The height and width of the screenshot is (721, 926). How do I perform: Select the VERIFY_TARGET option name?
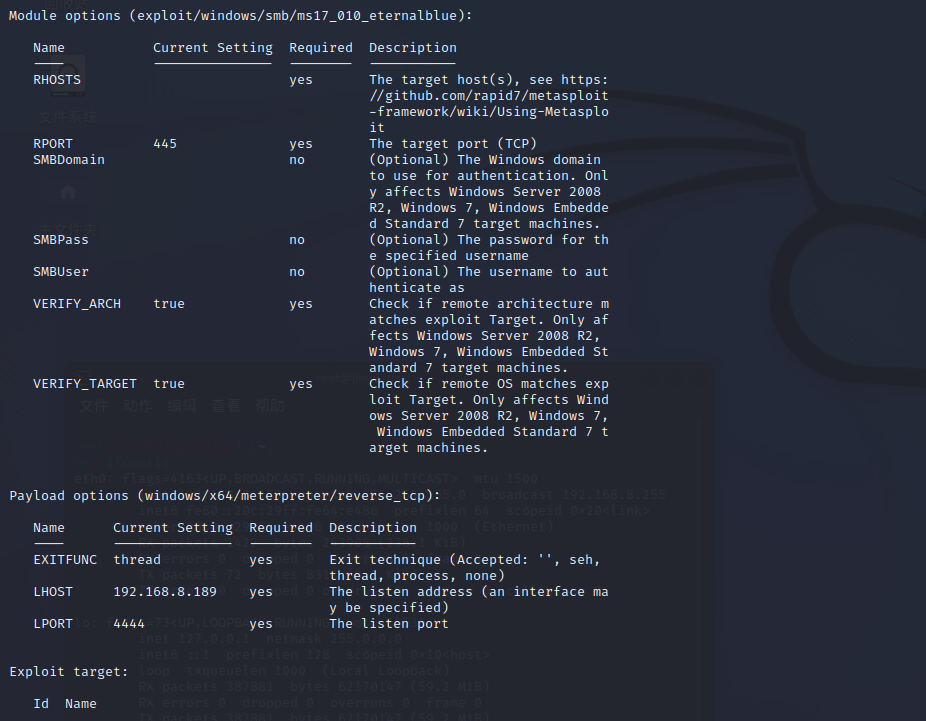pos(85,384)
